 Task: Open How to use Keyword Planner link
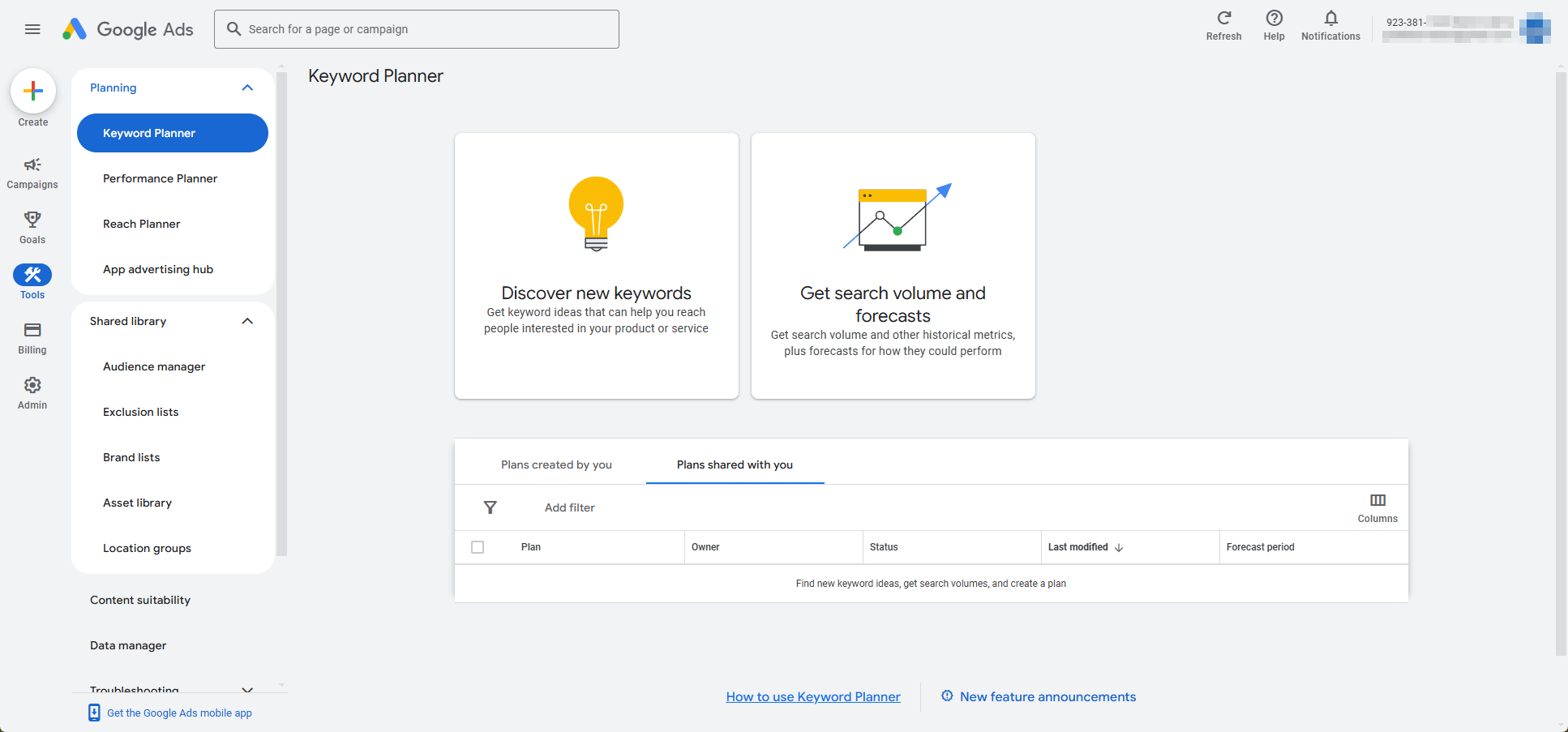pyautogui.click(x=813, y=696)
